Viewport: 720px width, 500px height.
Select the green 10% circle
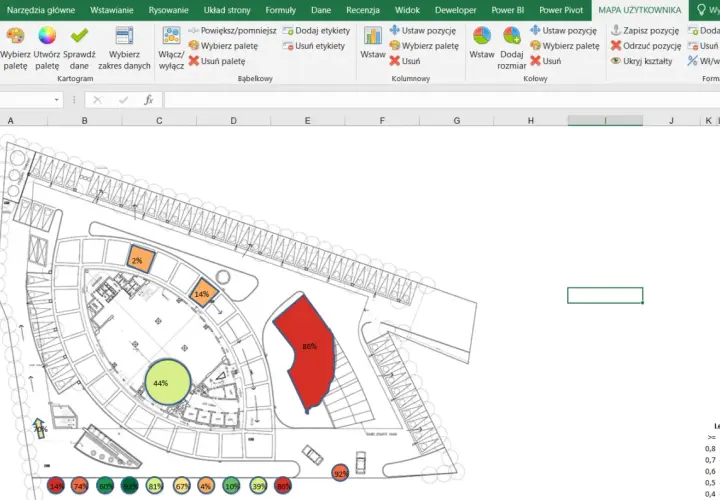pos(231,485)
